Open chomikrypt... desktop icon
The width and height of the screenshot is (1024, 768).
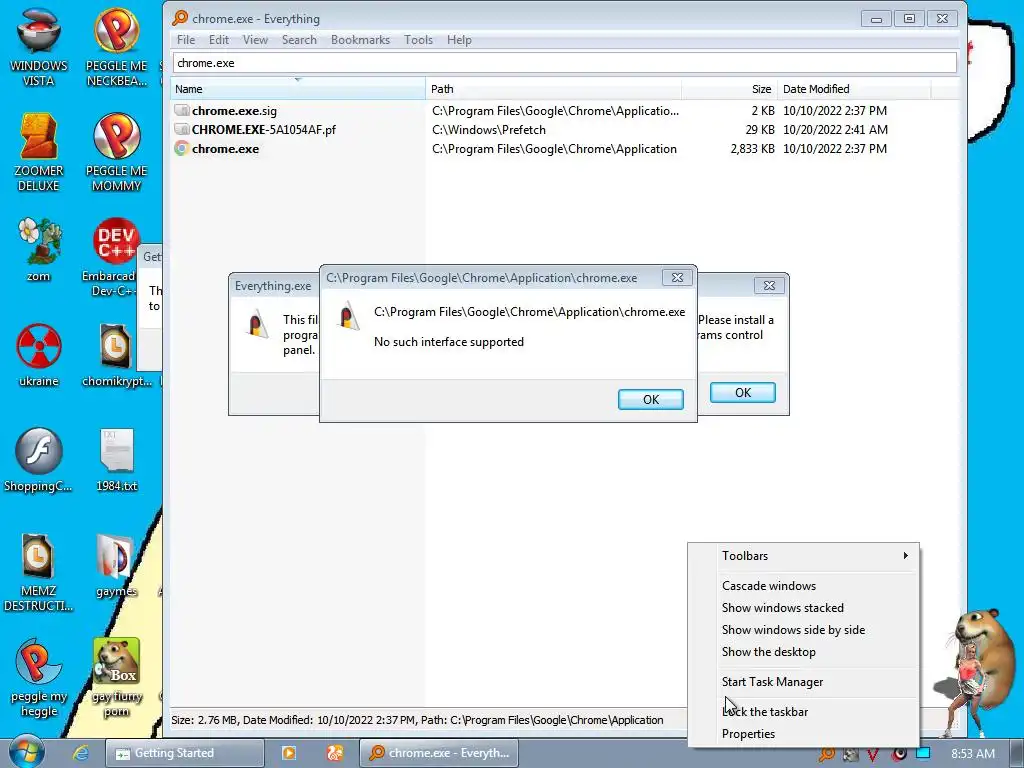pos(116,355)
